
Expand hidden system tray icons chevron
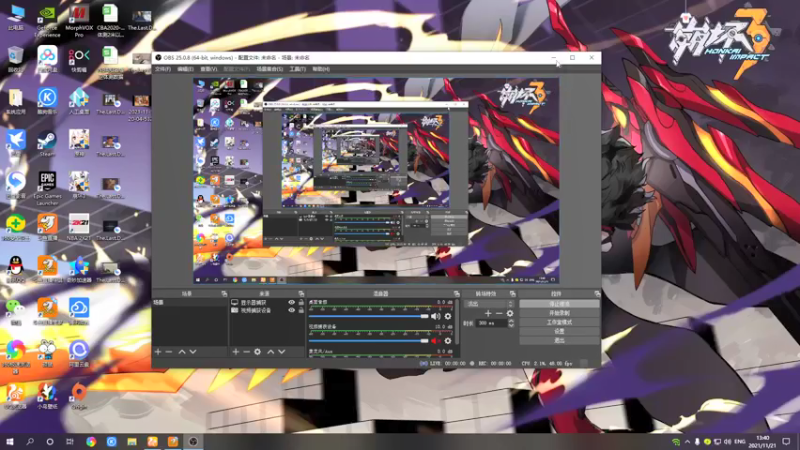687,441
